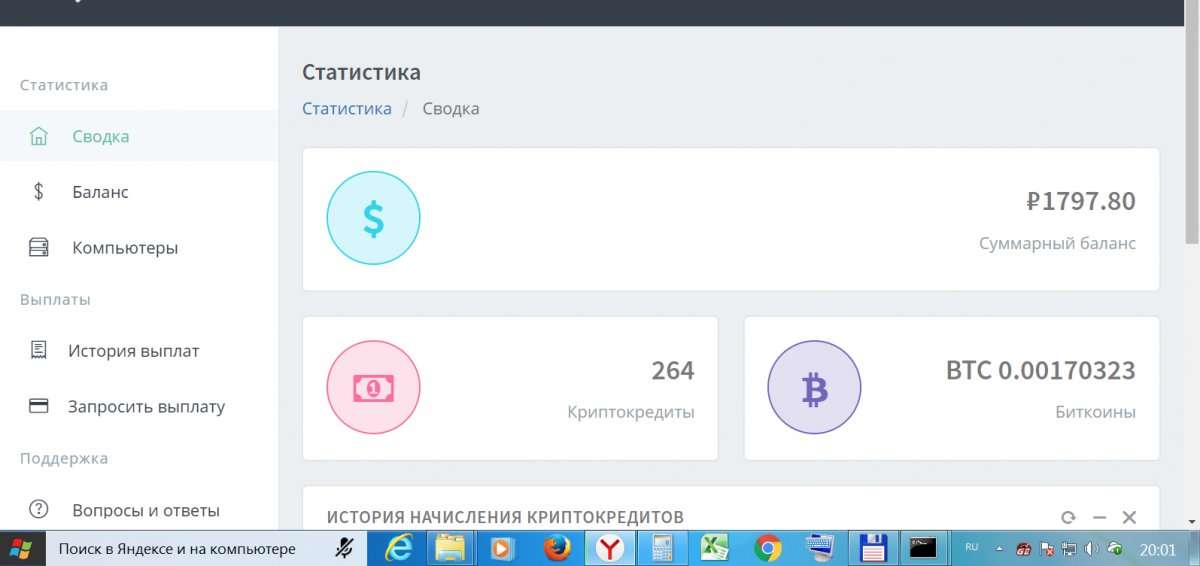Click the Поддержка sidebar section header
The width and height of the screenshot is (1200, 566).
(x=64, y=458)
